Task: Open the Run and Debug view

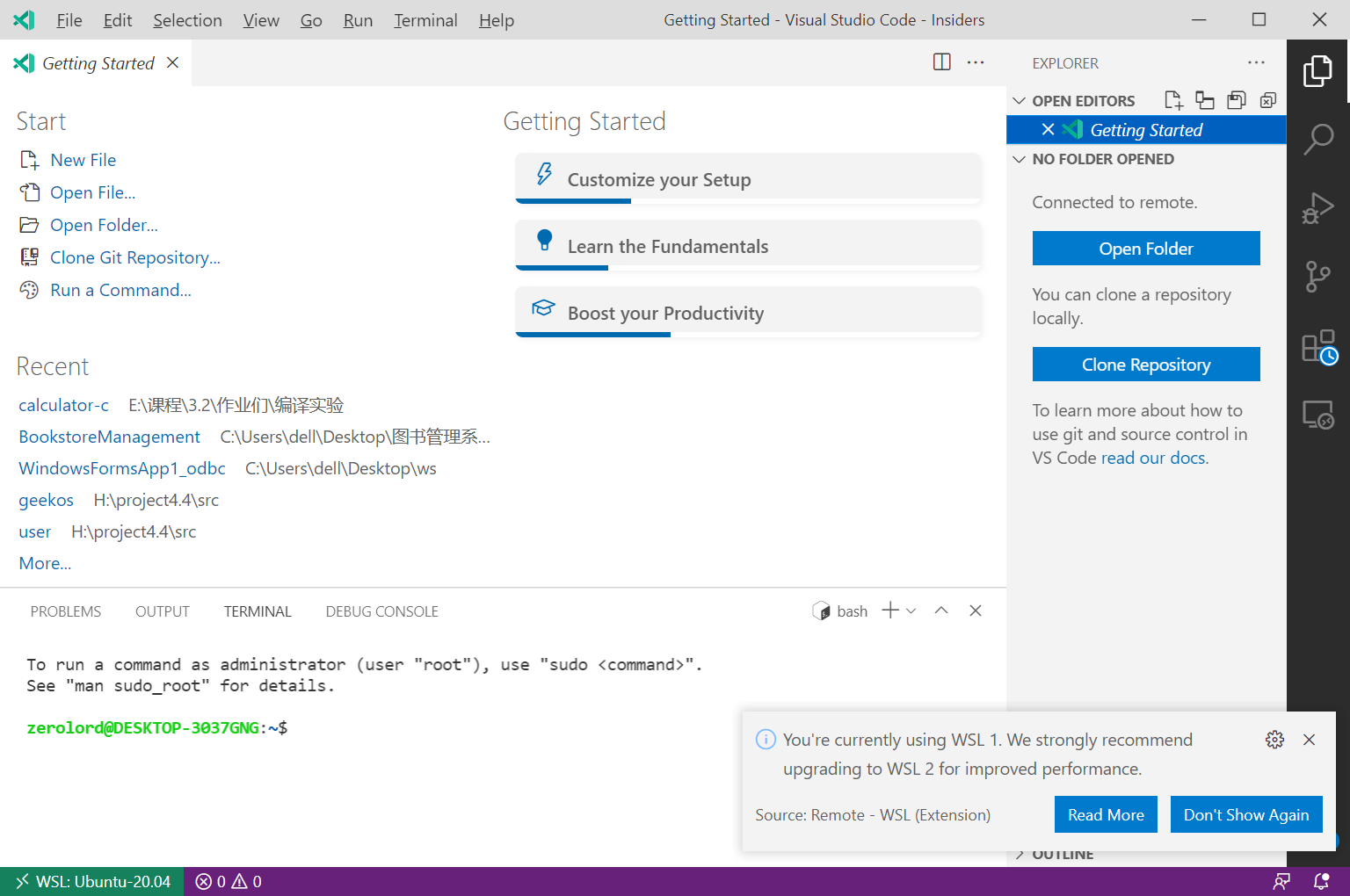Action: [x=1318, y=207]
